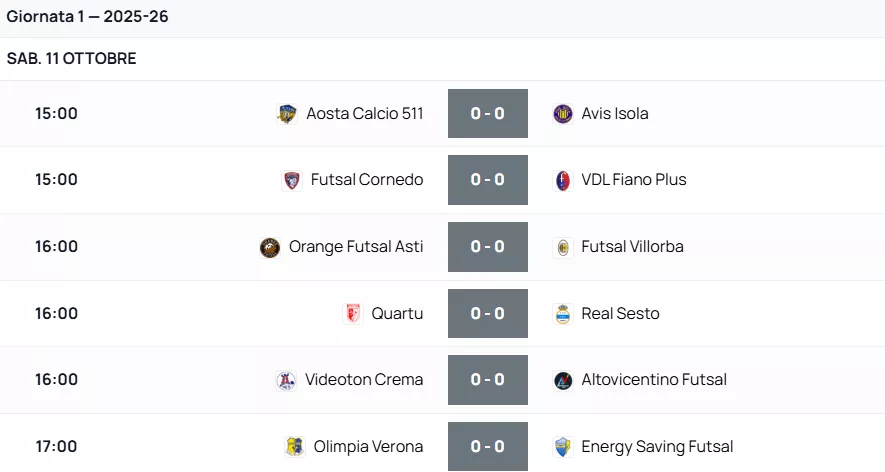Click the Energy Saving Futsal crest
The image size is (885, 472).
[x=563, y=447]
